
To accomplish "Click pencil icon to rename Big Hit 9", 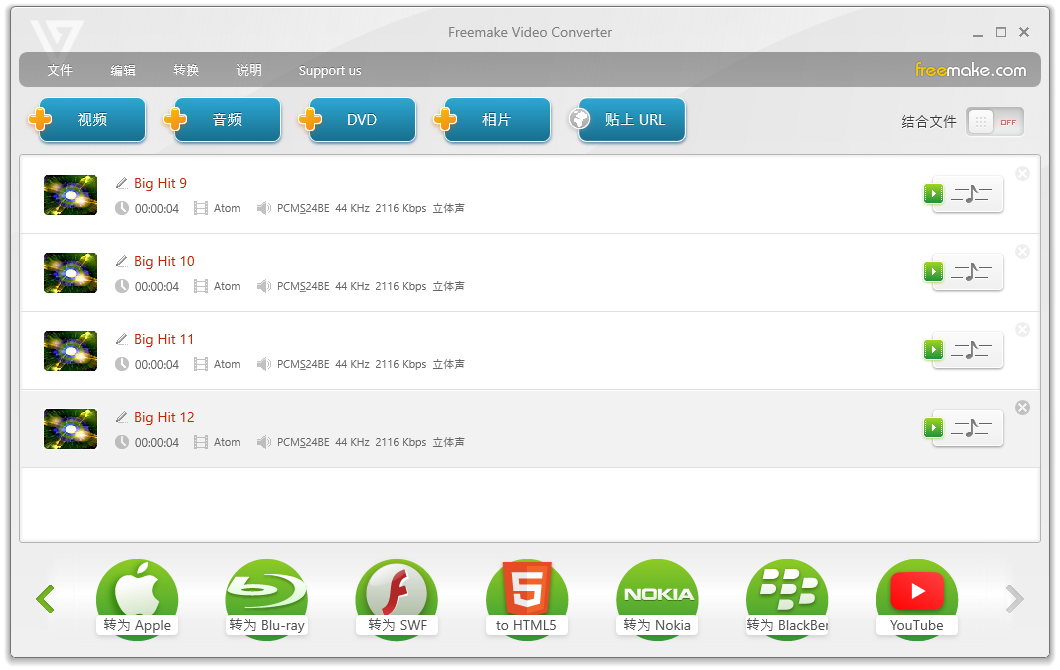I will (122, 183).
